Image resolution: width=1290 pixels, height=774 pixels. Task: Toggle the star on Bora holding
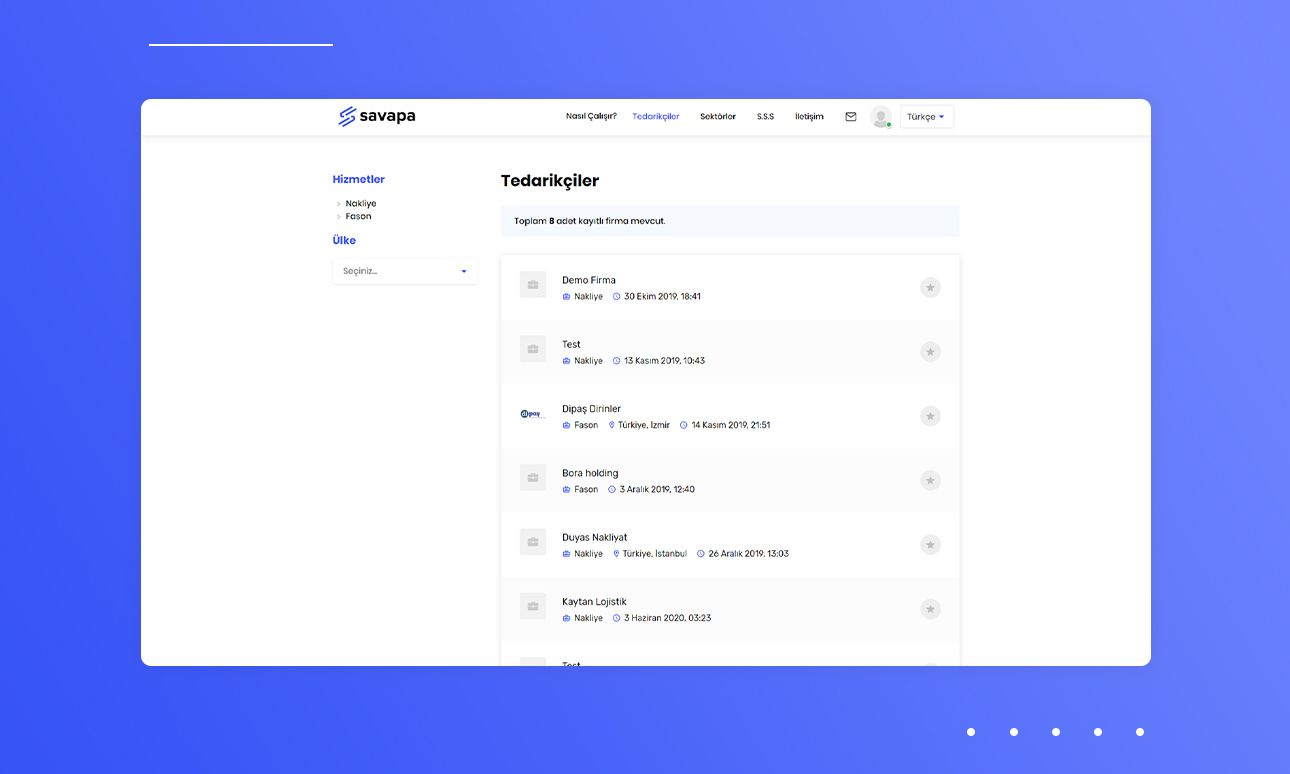[x=930, y=480]
